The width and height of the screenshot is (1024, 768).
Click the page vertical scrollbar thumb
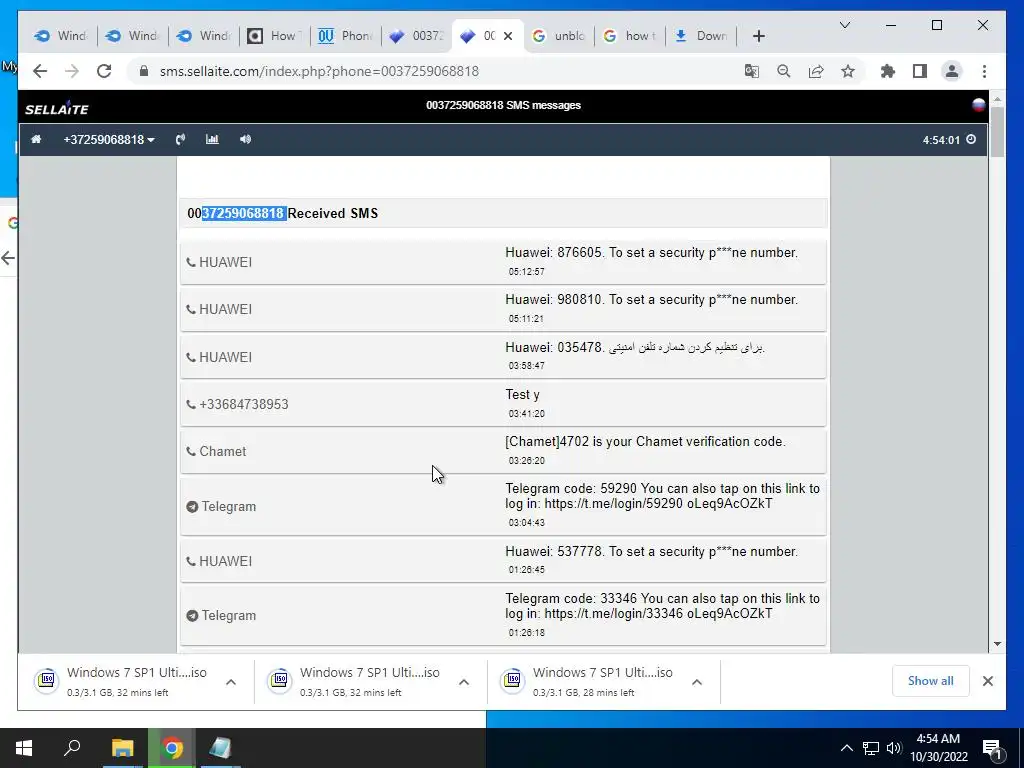point(997,132)
